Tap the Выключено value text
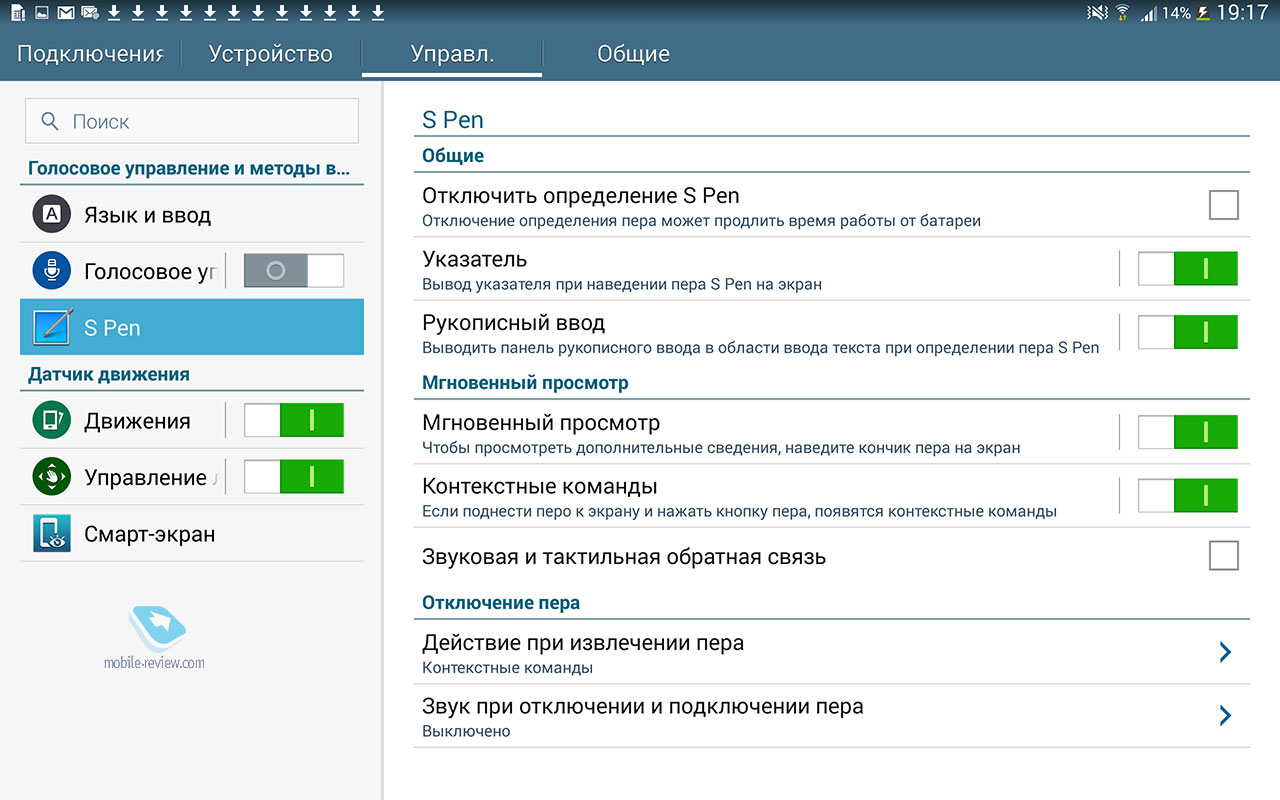The height and width of the screenshot is (800, 1280). tap(466, 731)
